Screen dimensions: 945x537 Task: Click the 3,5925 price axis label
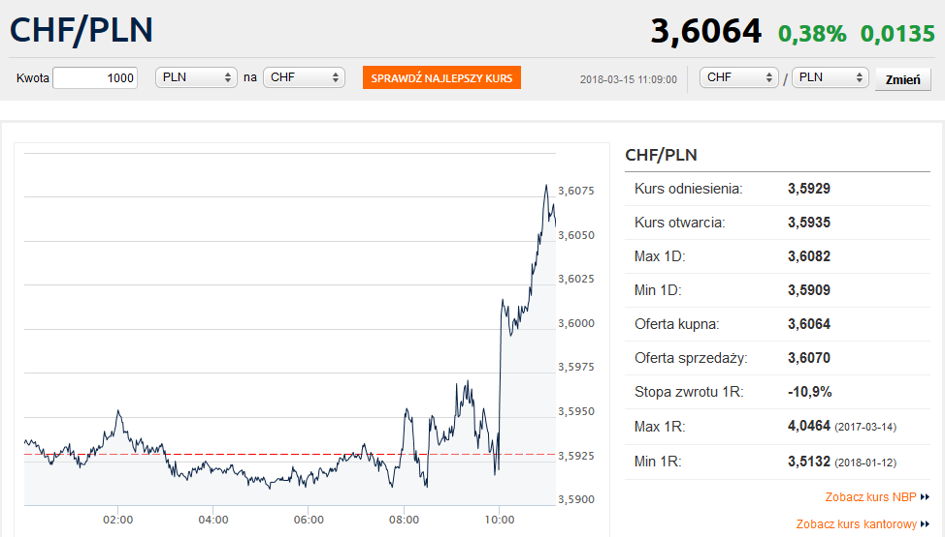(x=576, y=456)
